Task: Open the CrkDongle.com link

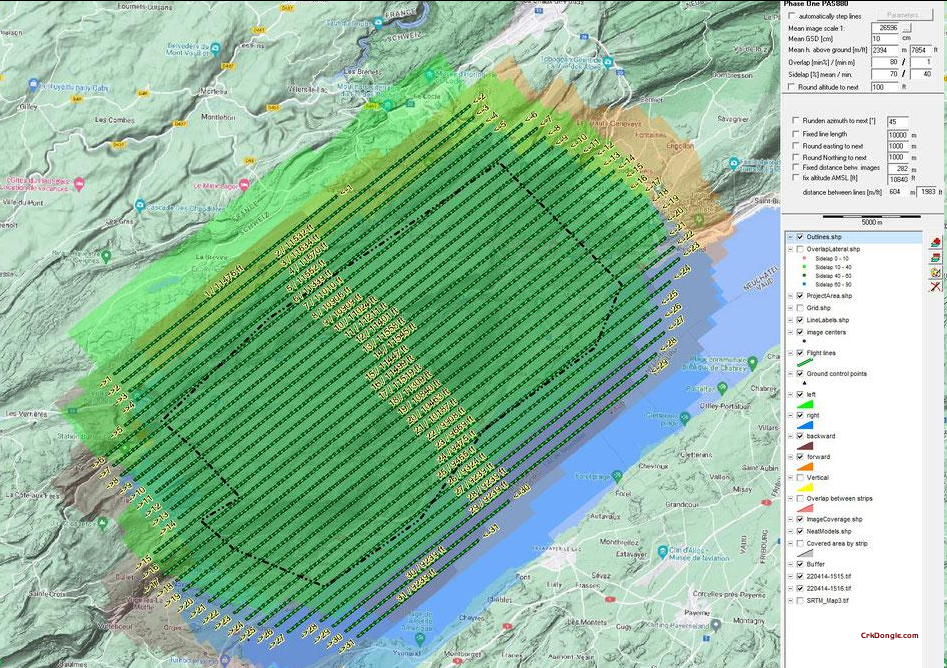Action: click(889, 635)
